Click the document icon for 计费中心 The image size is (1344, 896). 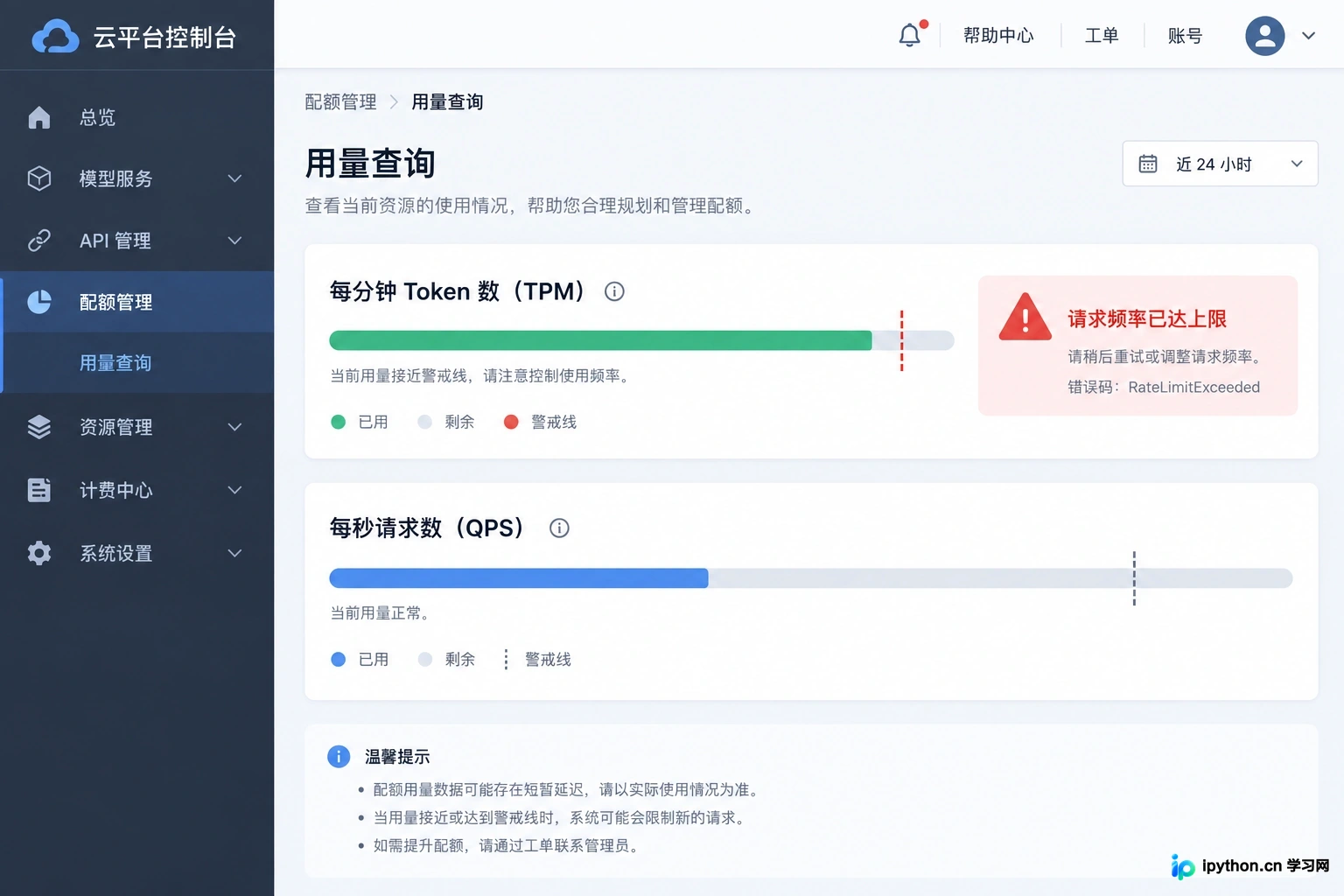39,490
